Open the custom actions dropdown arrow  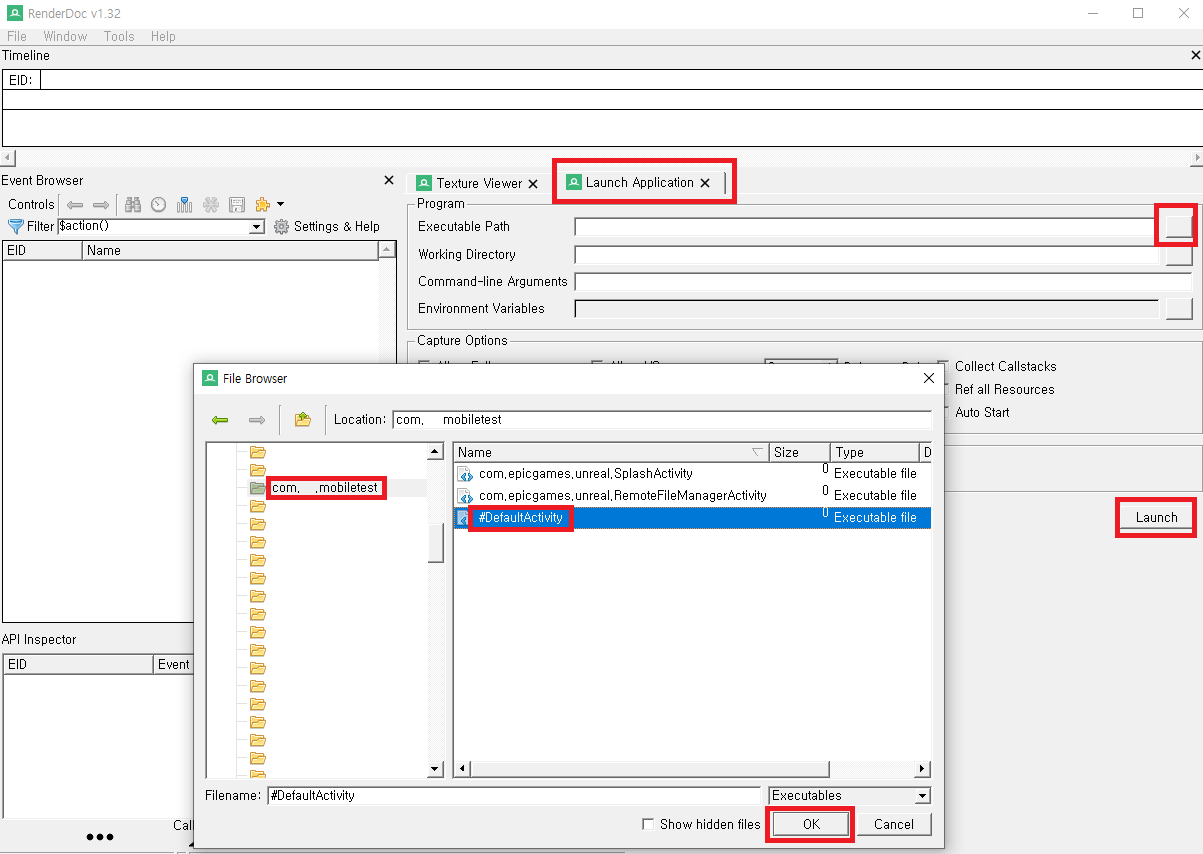(x=280, y=204)
